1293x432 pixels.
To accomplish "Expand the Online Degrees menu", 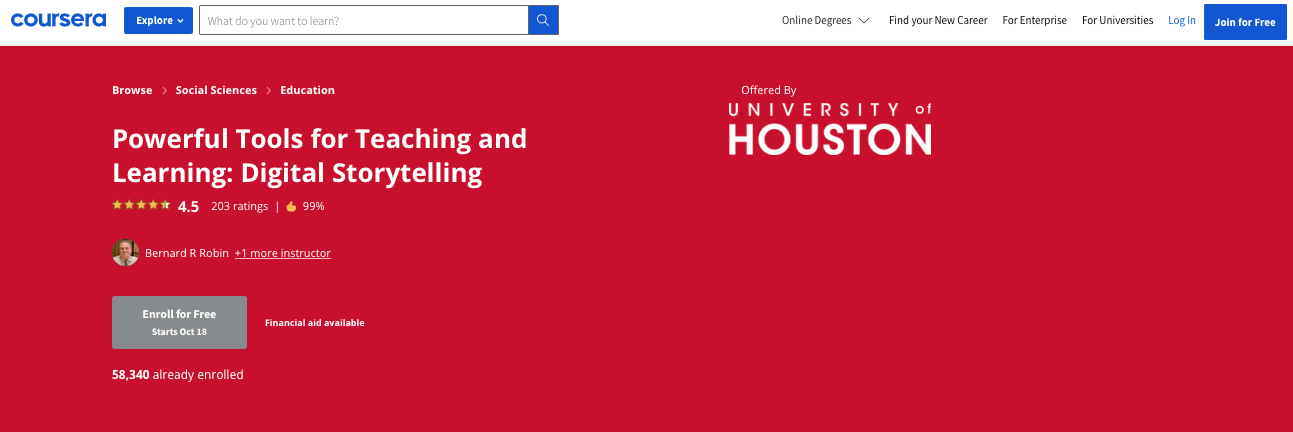I will [x=825, y=20].
